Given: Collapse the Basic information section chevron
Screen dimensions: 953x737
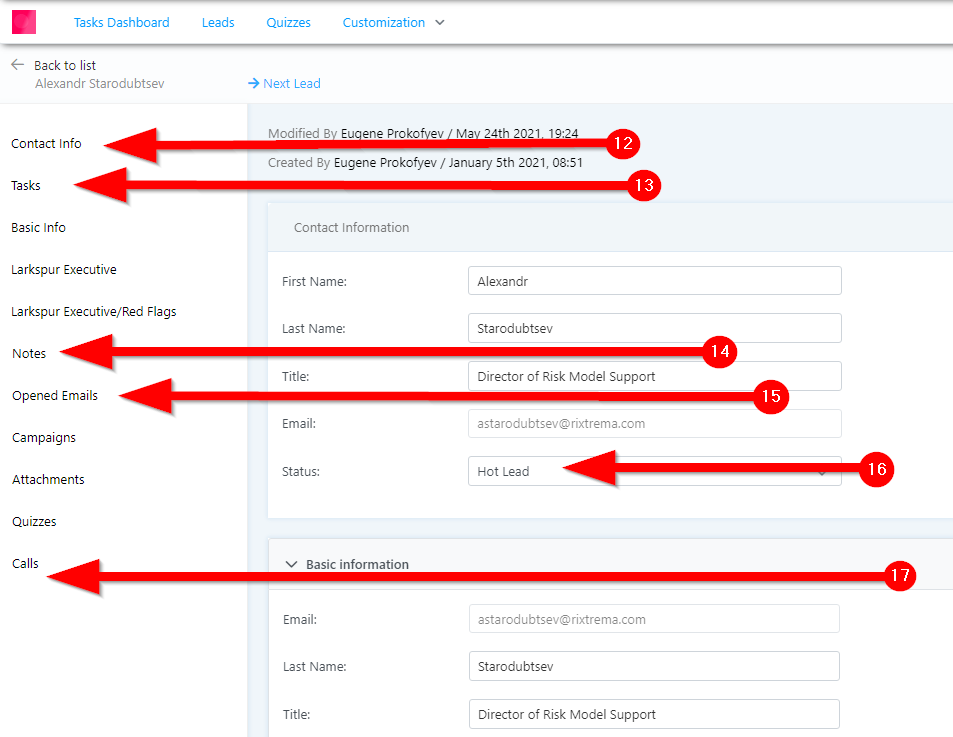Looking at the screenshot, I should point(291,564).
